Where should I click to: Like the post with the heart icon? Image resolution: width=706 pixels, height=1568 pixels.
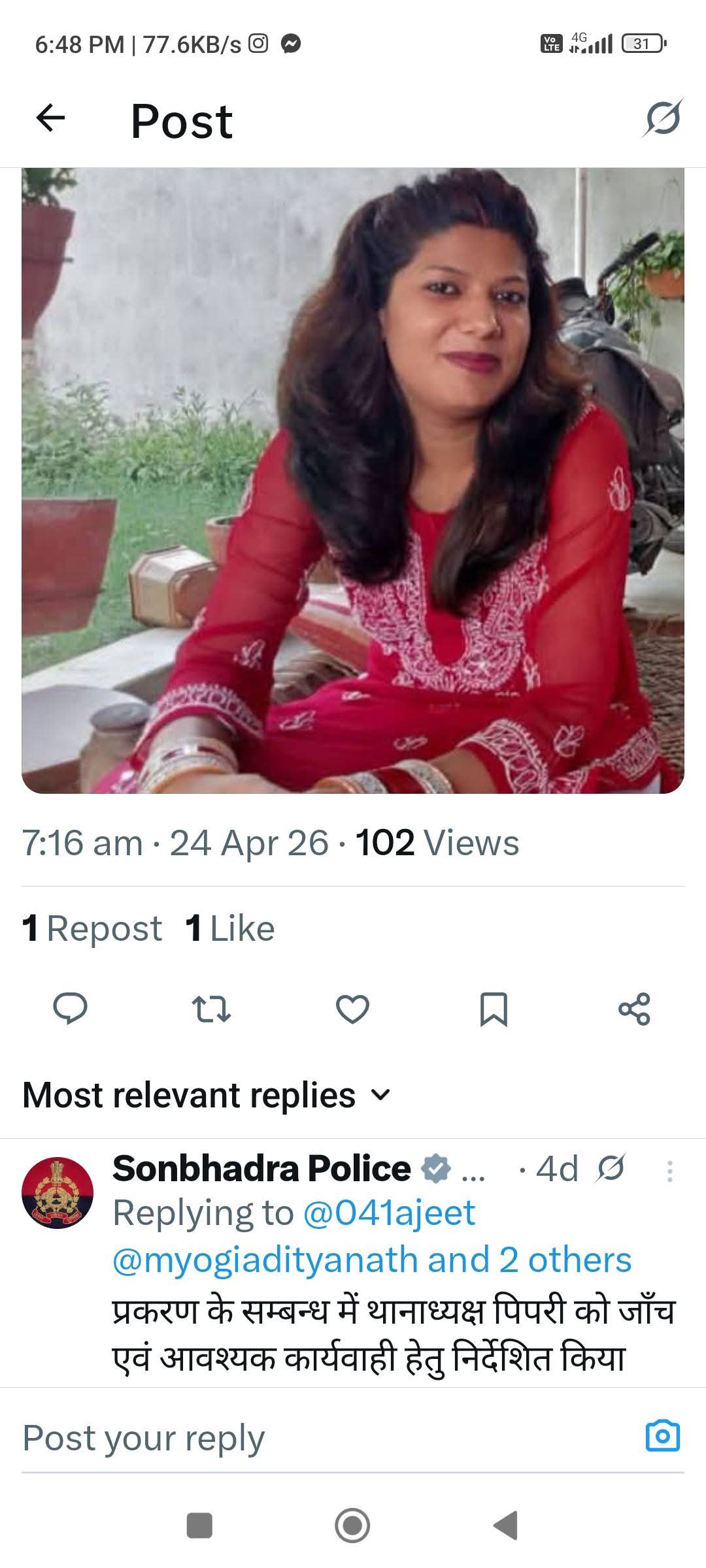click(x=352, y=1008)
